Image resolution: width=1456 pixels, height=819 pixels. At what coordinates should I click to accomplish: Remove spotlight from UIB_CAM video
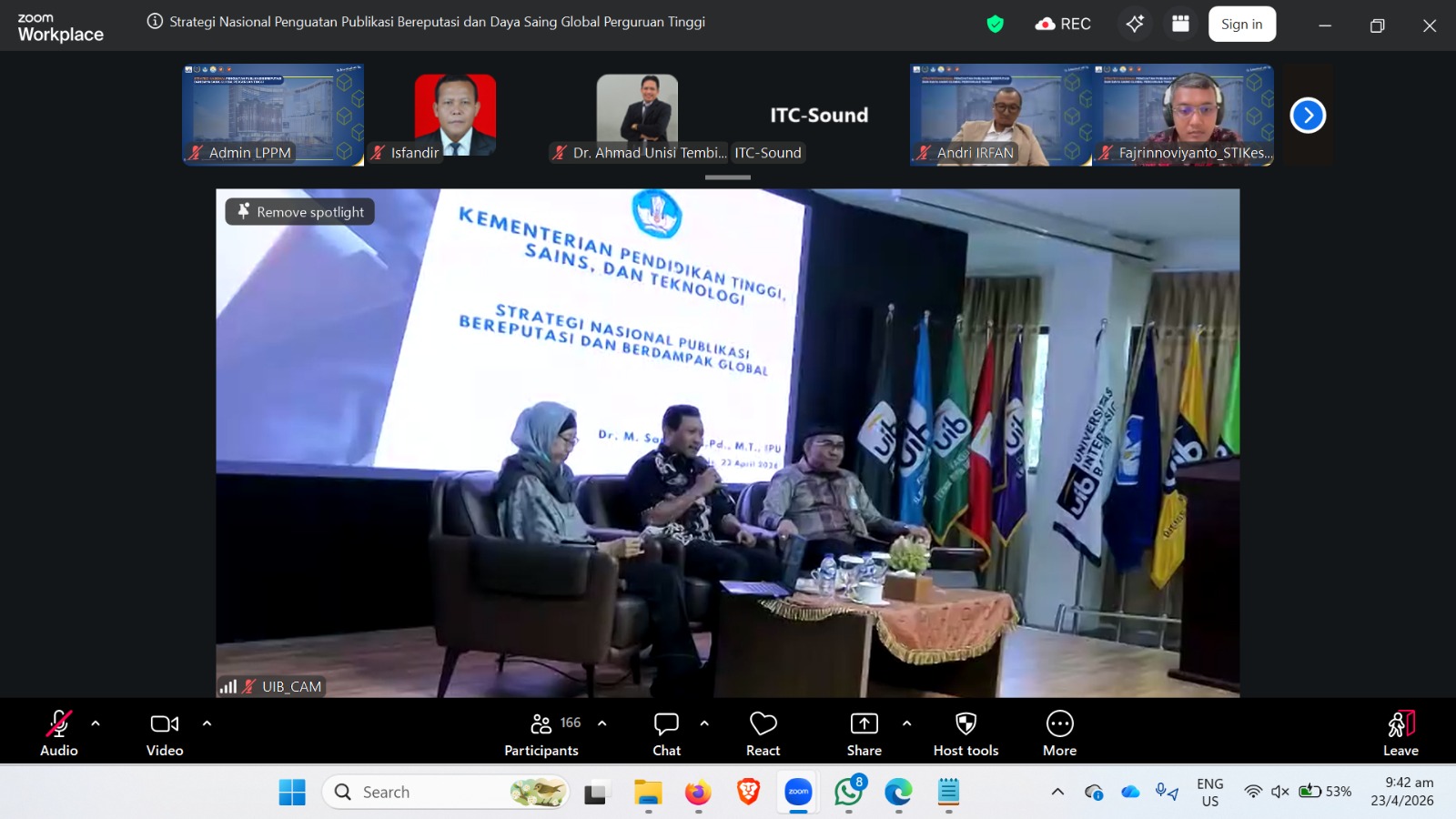pyautogui.click(x=300, y=212)
